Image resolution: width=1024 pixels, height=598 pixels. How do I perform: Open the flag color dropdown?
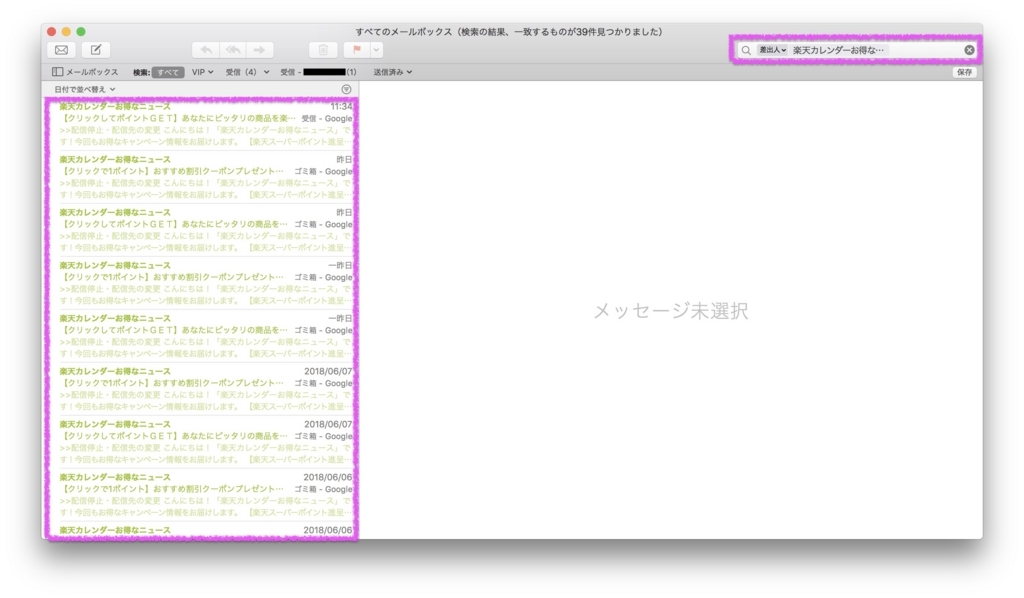(x=377, y=50)
